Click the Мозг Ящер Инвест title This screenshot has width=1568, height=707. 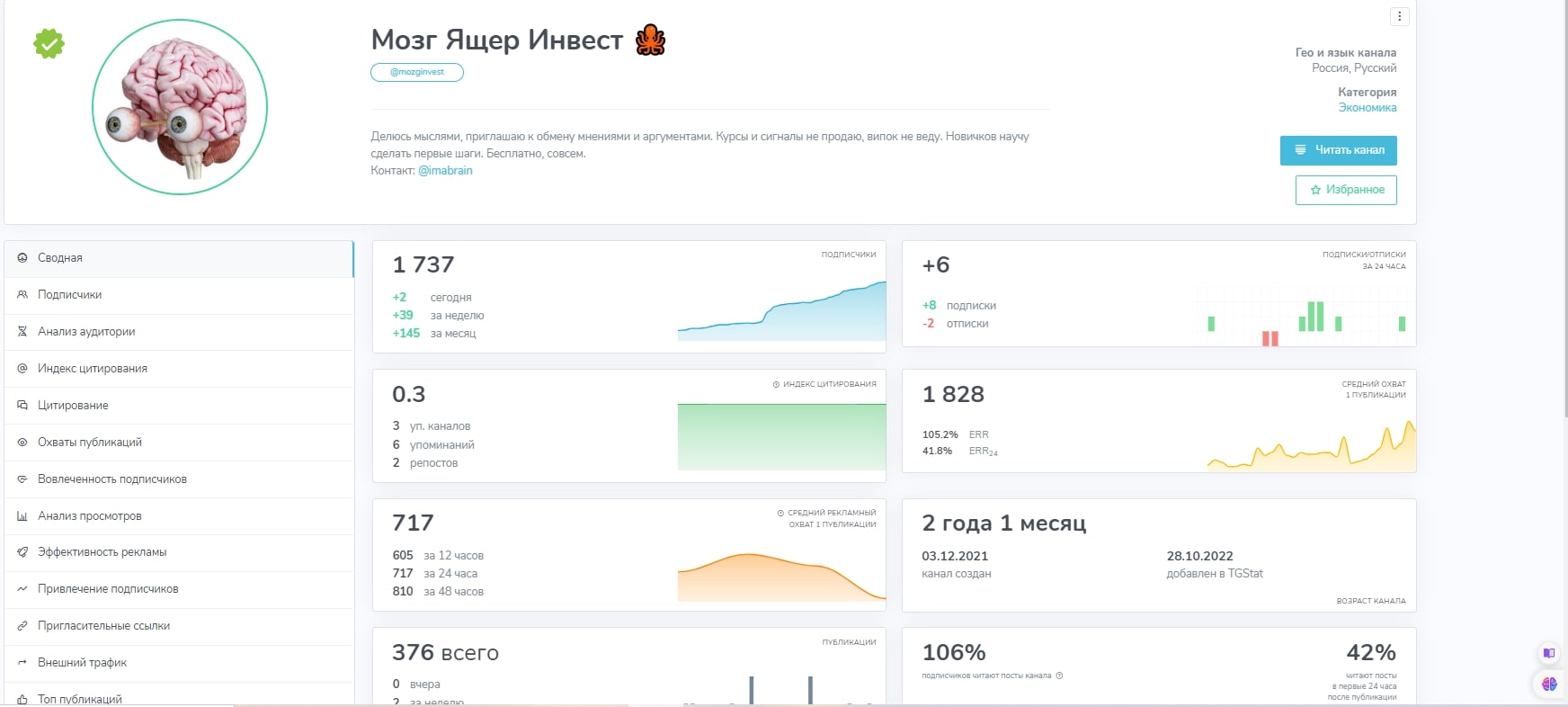[x=497, y=40]
